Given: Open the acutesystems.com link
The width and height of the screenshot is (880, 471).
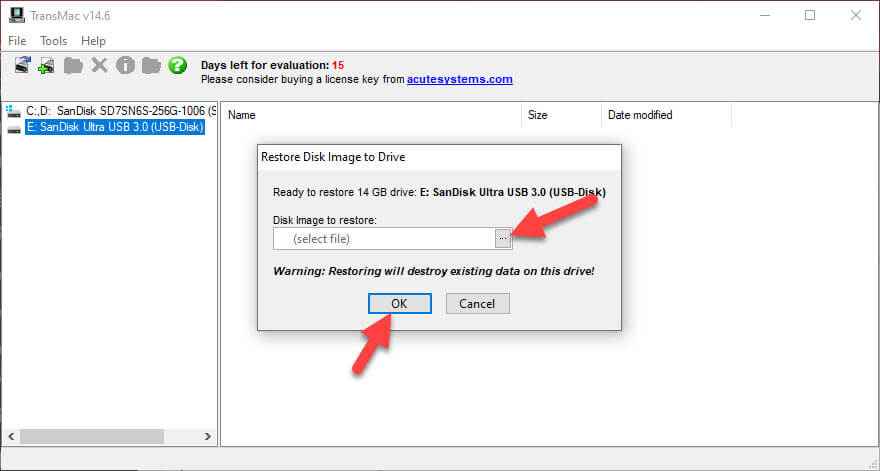Looking at the screenshot, I should tap(459, 79).
